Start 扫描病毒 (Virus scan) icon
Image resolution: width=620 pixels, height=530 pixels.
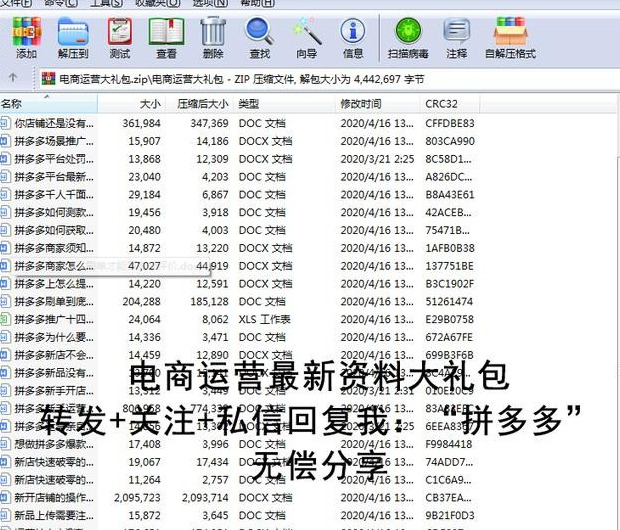408,38
